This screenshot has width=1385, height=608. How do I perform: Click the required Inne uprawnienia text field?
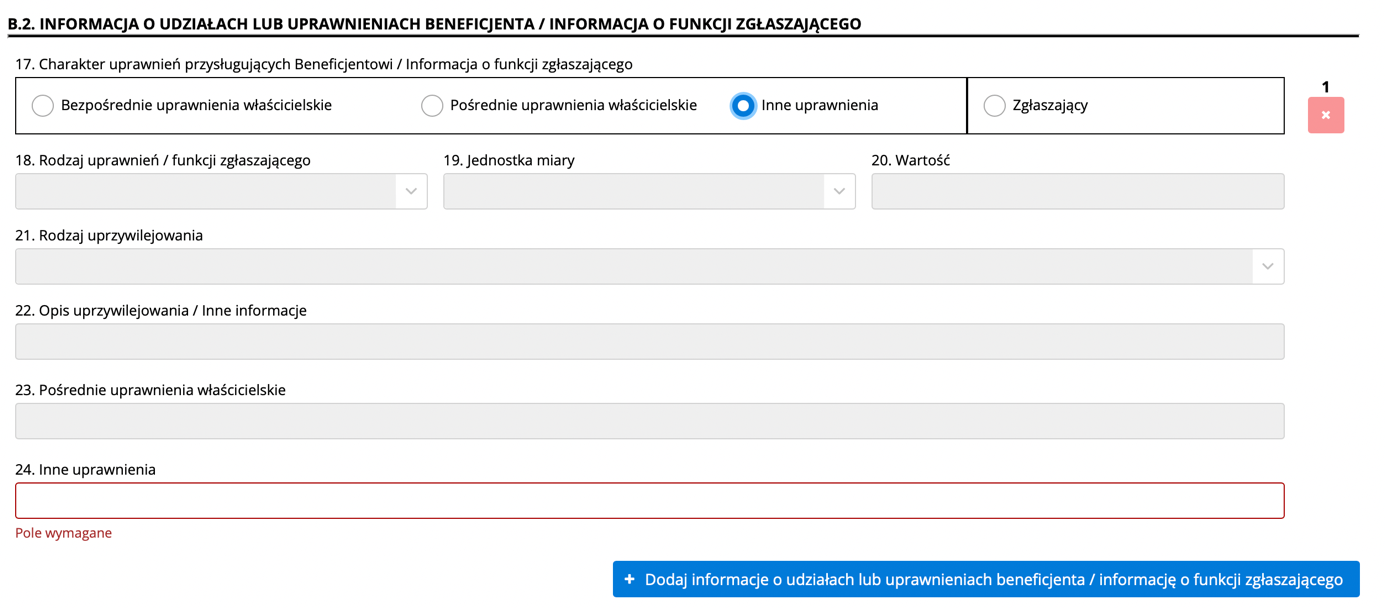649,501
